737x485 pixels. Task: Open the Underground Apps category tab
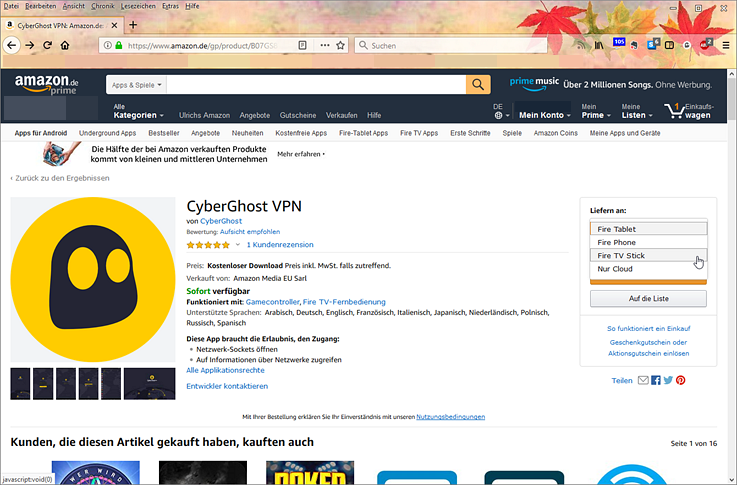107,133
